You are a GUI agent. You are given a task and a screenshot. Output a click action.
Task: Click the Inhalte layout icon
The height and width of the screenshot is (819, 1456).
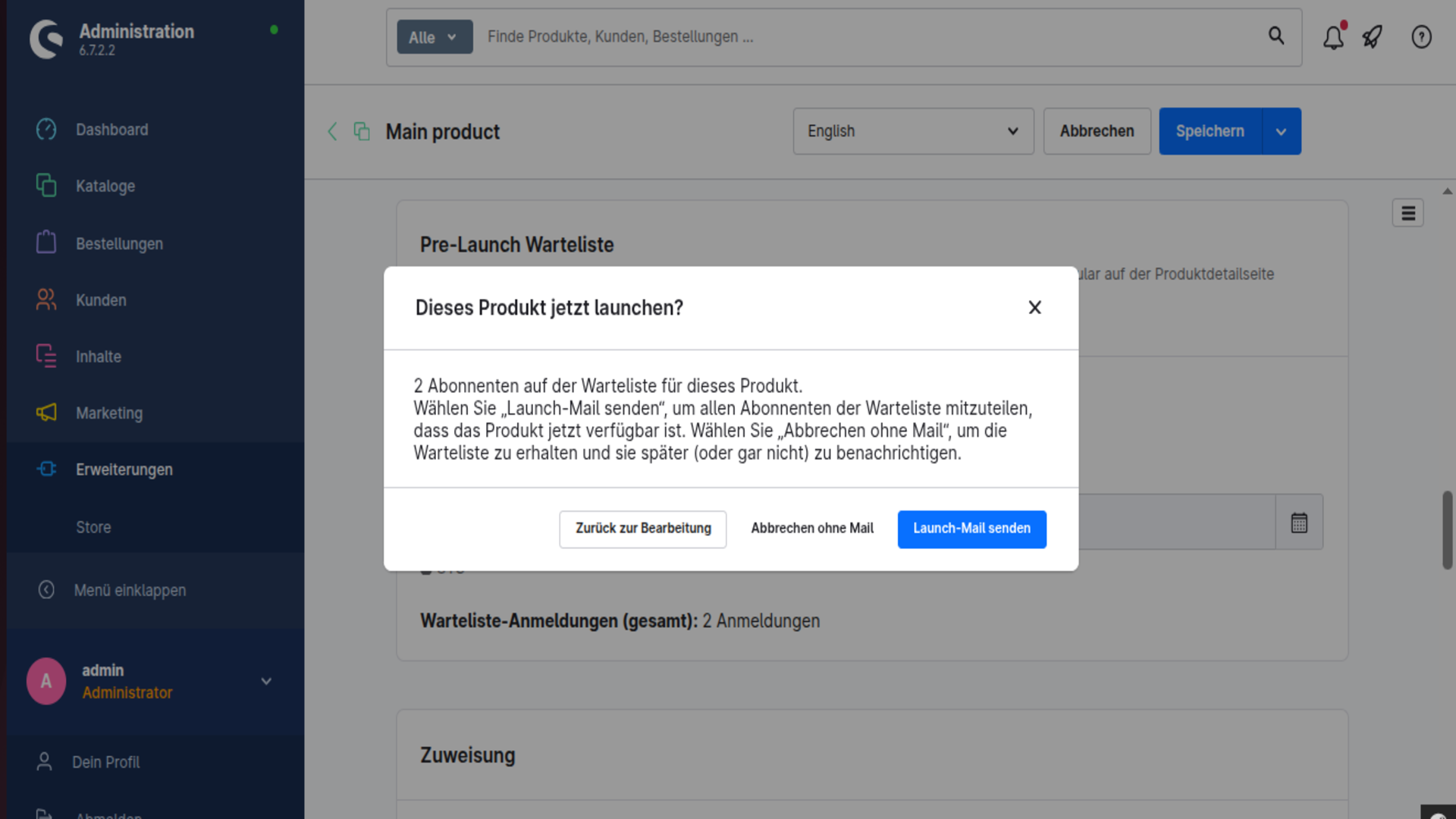coord(46,356)
